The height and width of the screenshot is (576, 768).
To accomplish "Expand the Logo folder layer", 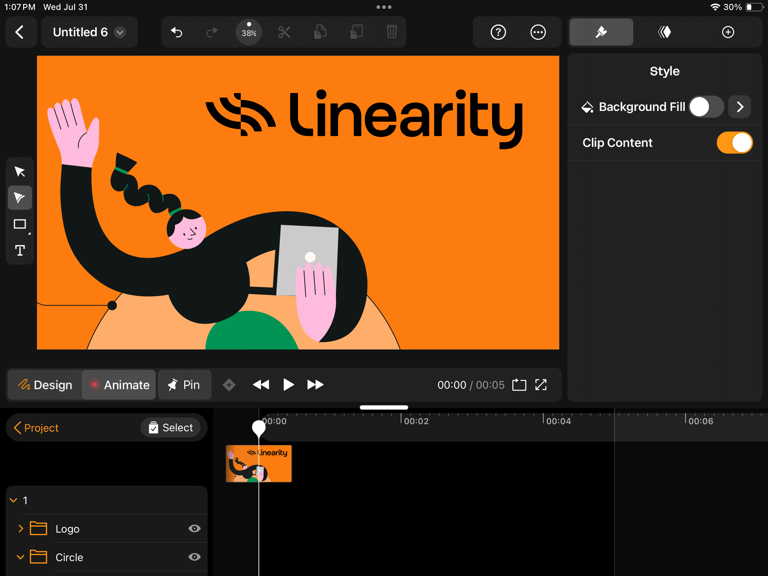I will (x=21, y=528).
